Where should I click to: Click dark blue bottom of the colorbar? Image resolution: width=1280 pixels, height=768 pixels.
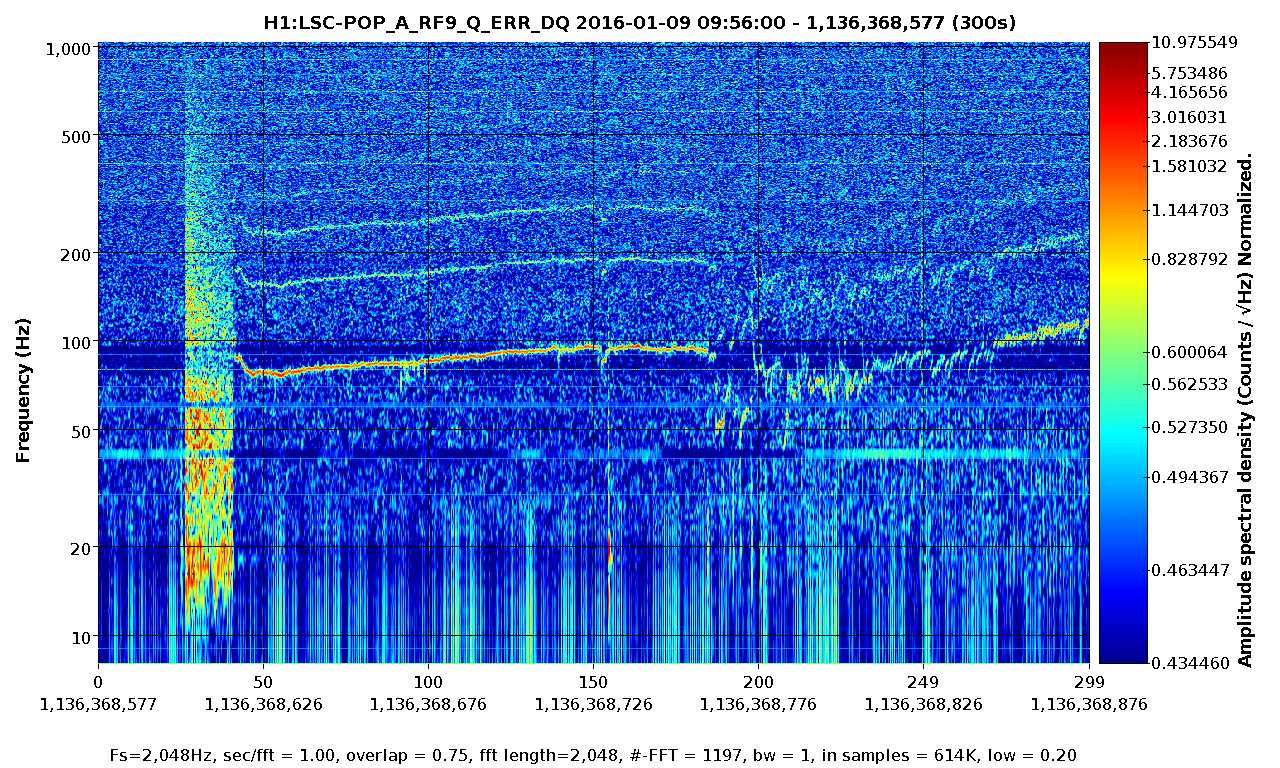pyautogui.click(x=1122, y=655)
